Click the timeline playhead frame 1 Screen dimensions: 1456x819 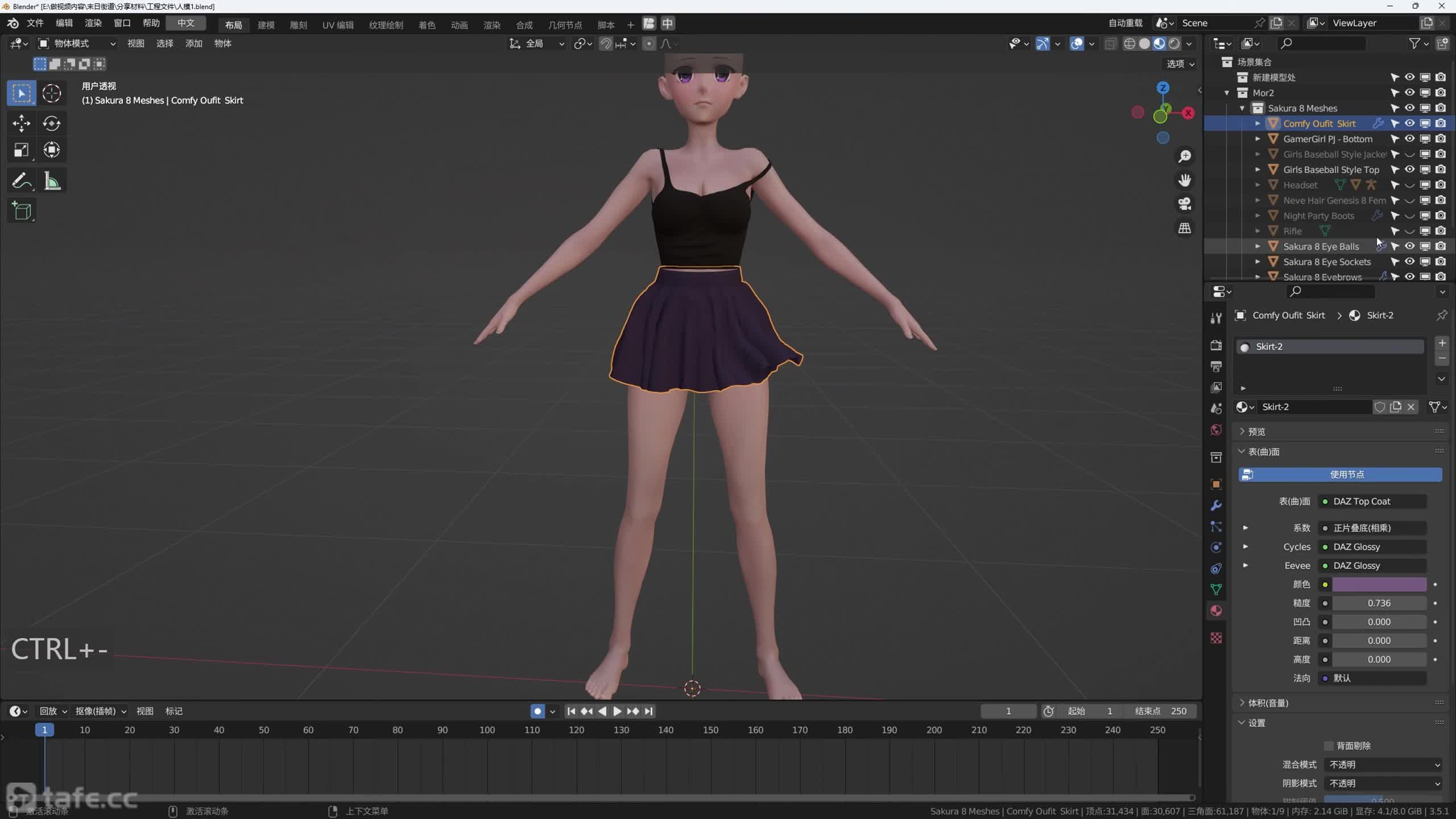click(x=44, y=730)
